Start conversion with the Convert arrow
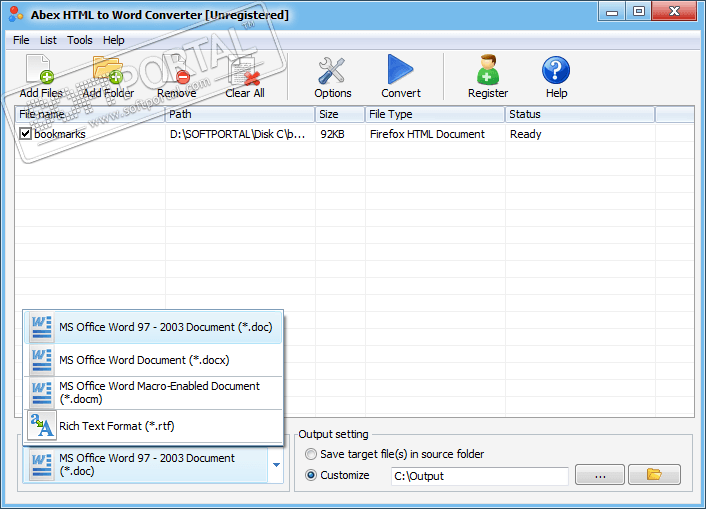The width and height of the screenshot is (706, 509). (400, 69)
